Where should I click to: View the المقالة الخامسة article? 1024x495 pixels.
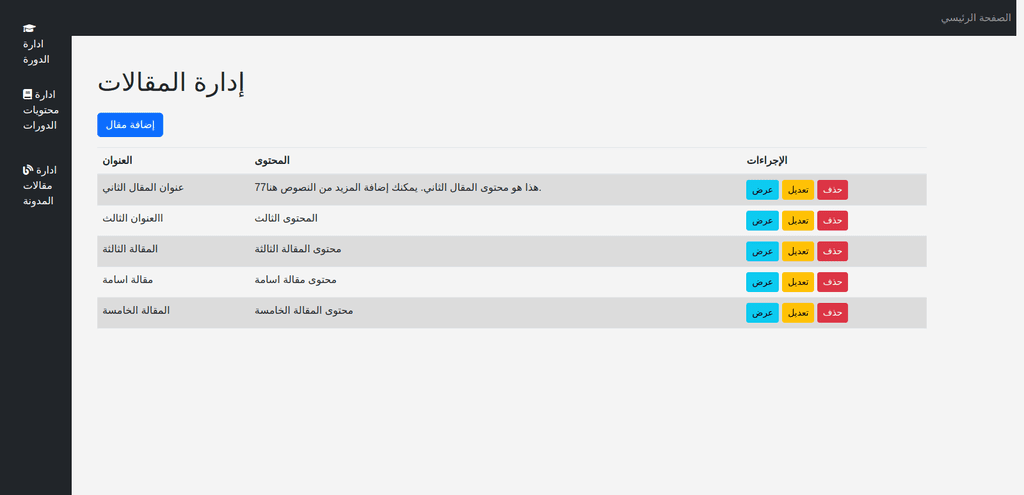(762, 313)
